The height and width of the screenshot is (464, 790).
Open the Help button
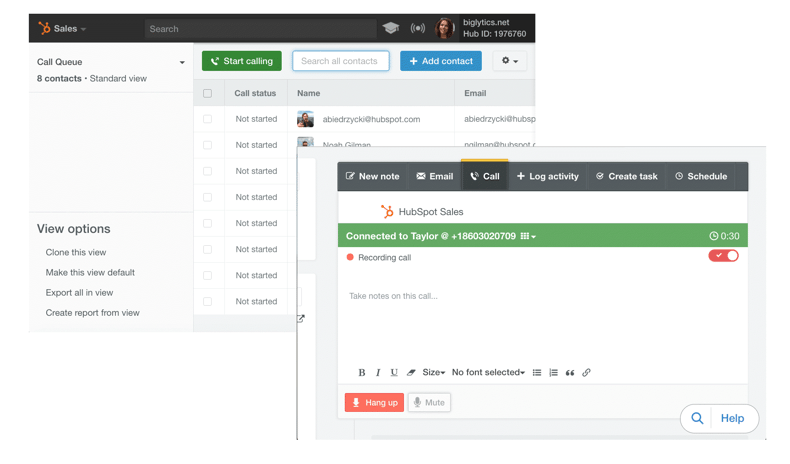[732, 418]
